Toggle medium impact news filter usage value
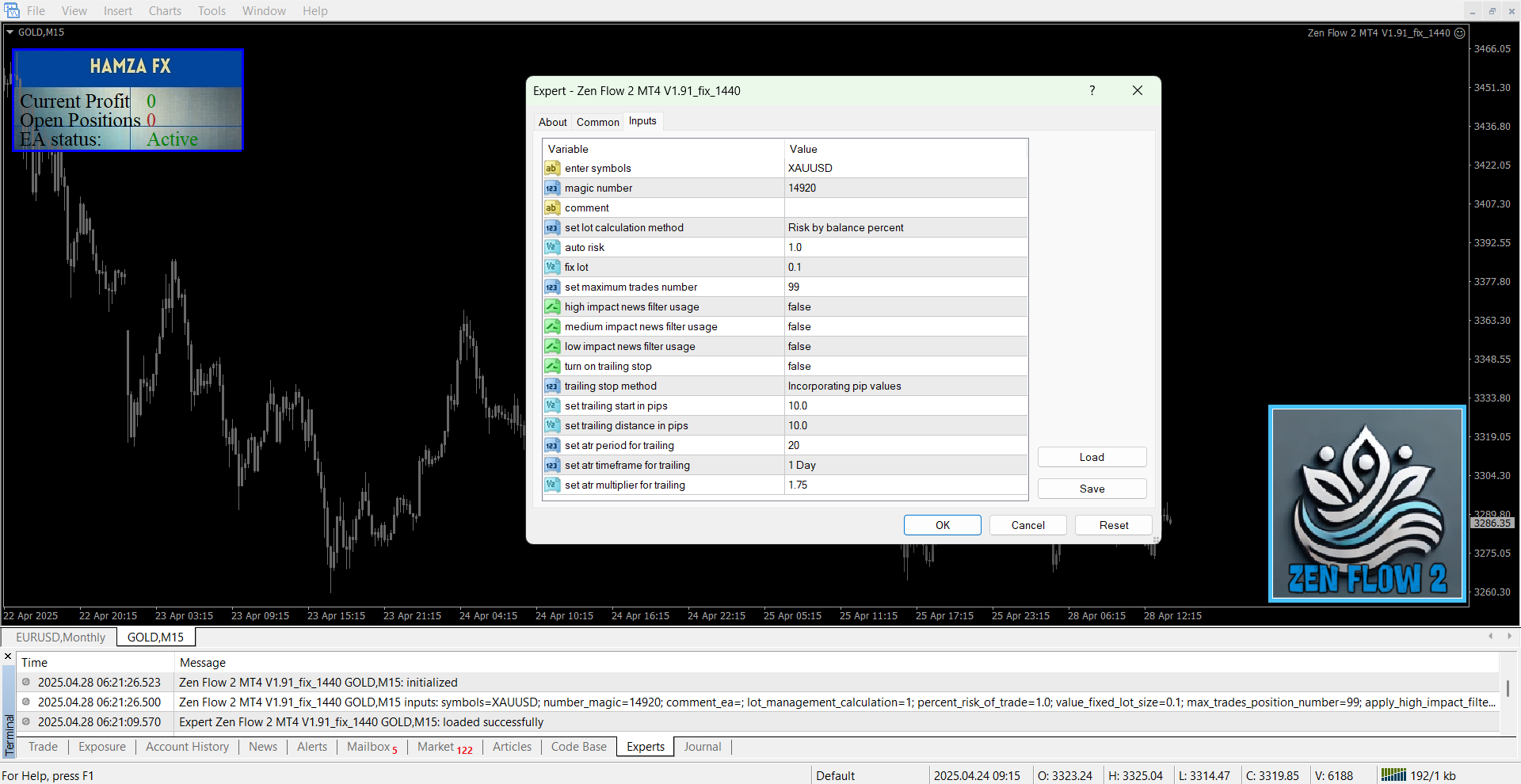The width and height of the screenshot is (1521, 784). (x=905, y=326)
